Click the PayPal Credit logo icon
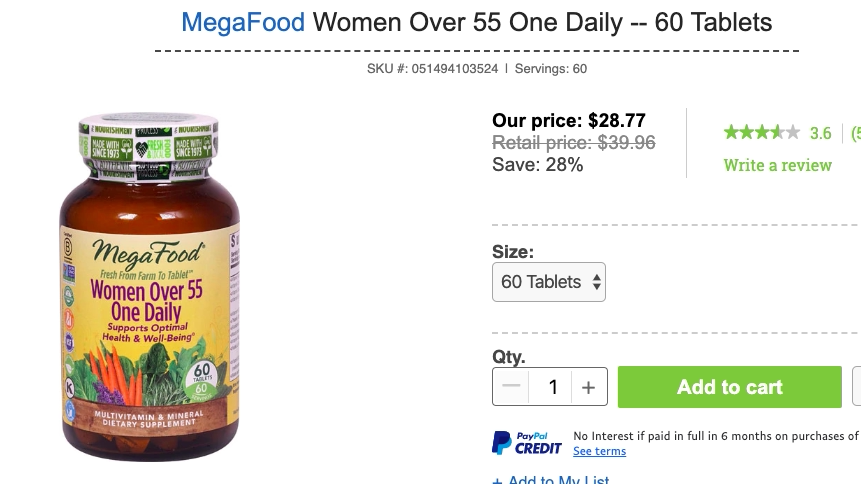The height and width of the screenshot is (484, 861). [526, 443]
